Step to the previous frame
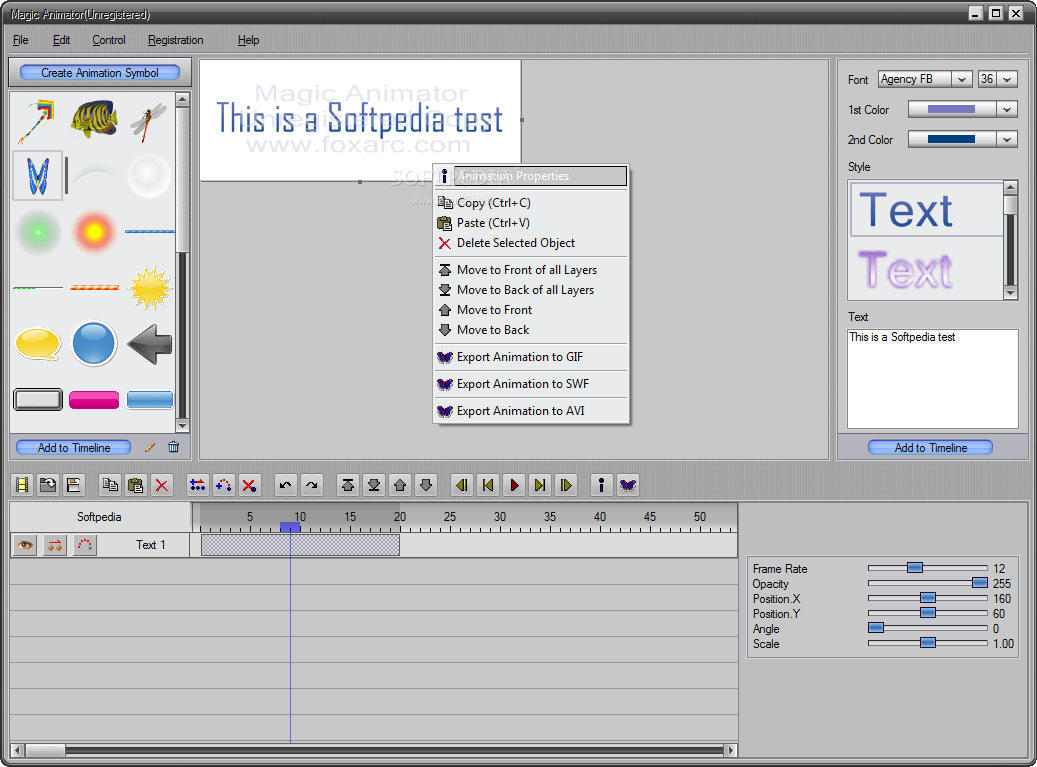This screenshot has width=1037, height=767. click(x=488, y=485)
